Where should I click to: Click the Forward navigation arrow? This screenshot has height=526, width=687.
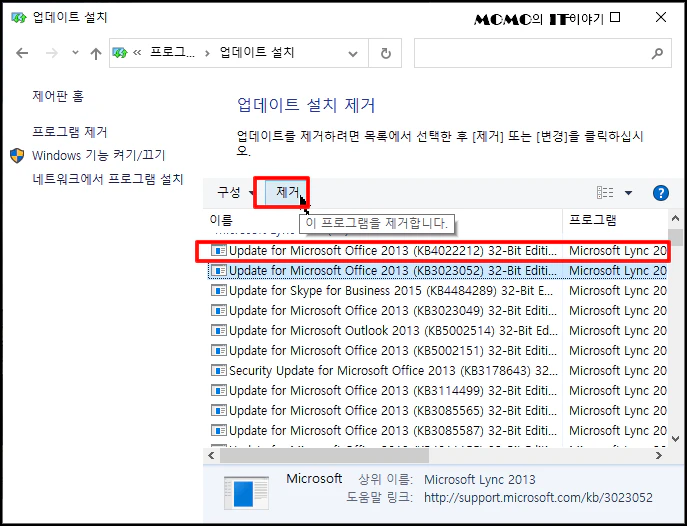(x=52, y=53)
